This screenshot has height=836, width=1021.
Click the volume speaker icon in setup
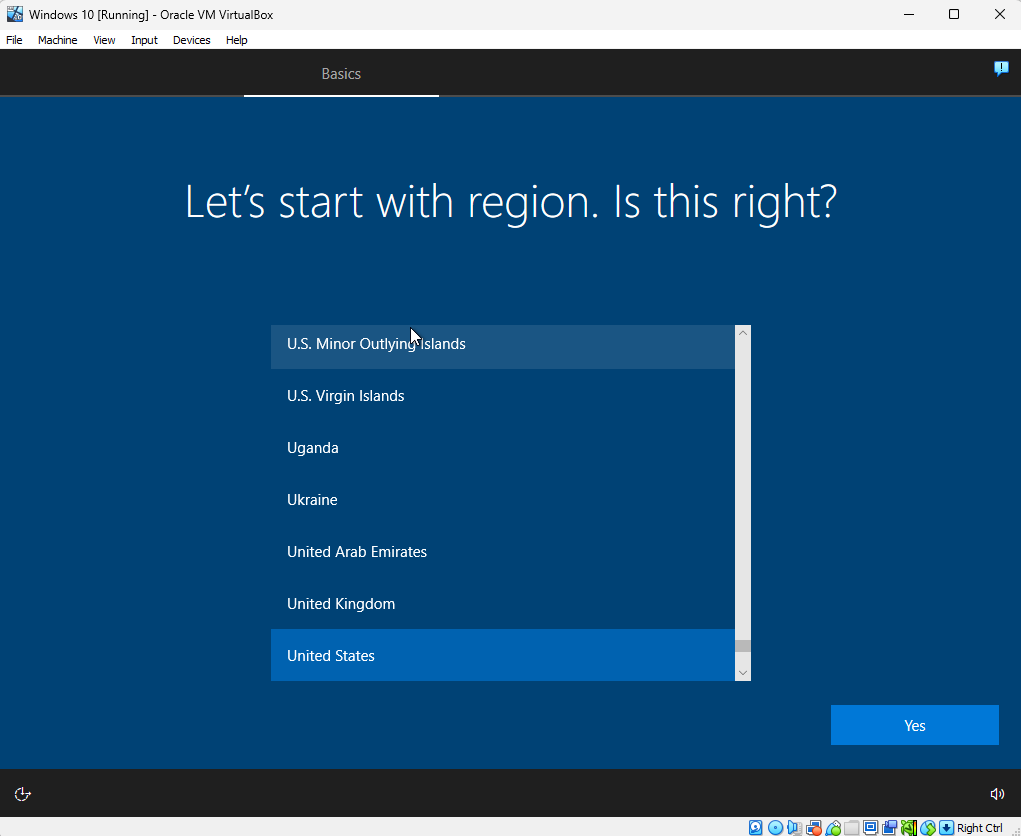click(x=997, y=794)
